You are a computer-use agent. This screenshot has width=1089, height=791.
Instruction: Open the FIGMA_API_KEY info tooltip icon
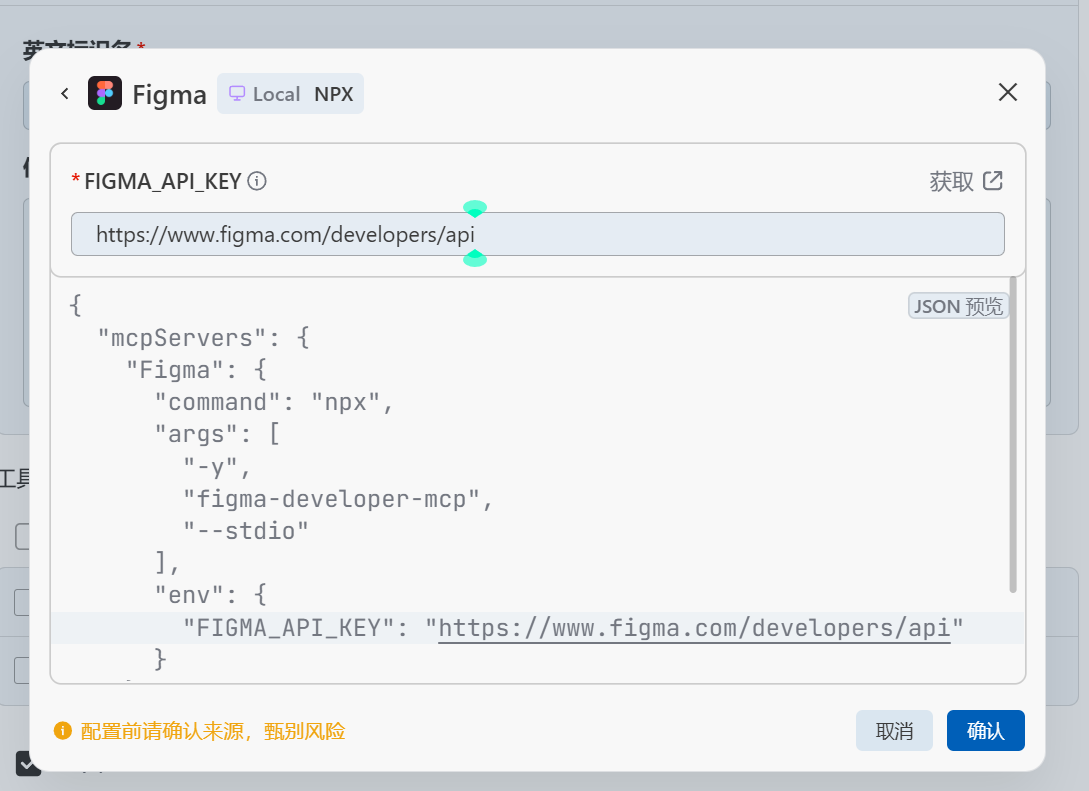click(257, 181)
